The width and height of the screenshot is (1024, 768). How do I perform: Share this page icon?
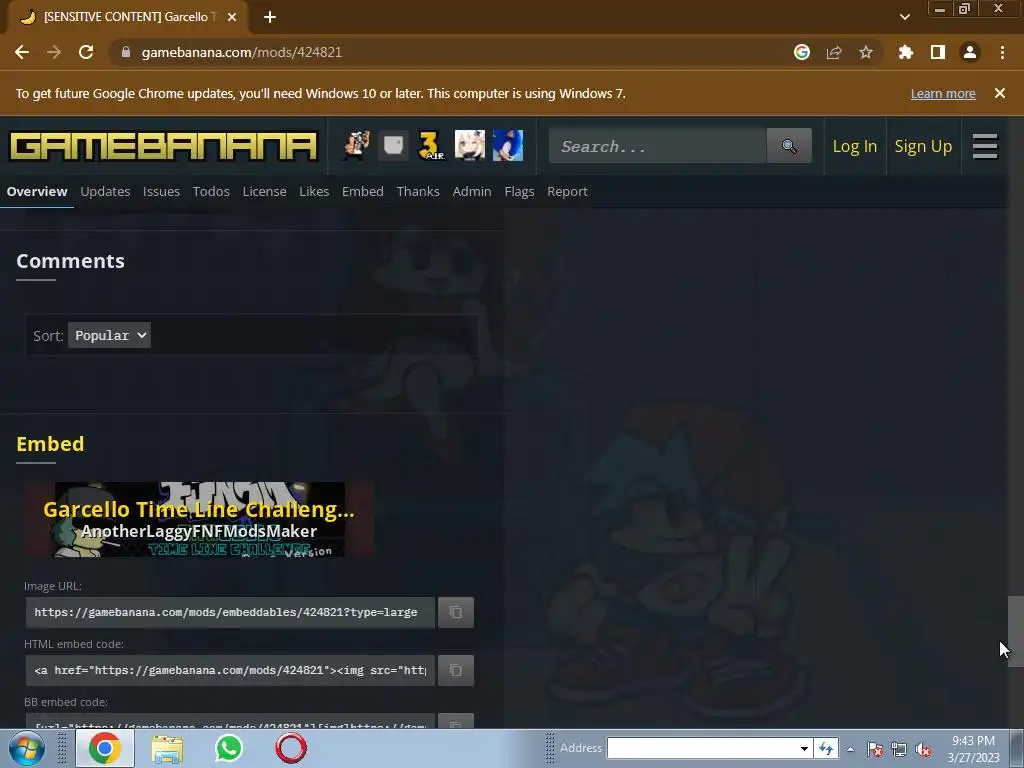coord(834,52)
